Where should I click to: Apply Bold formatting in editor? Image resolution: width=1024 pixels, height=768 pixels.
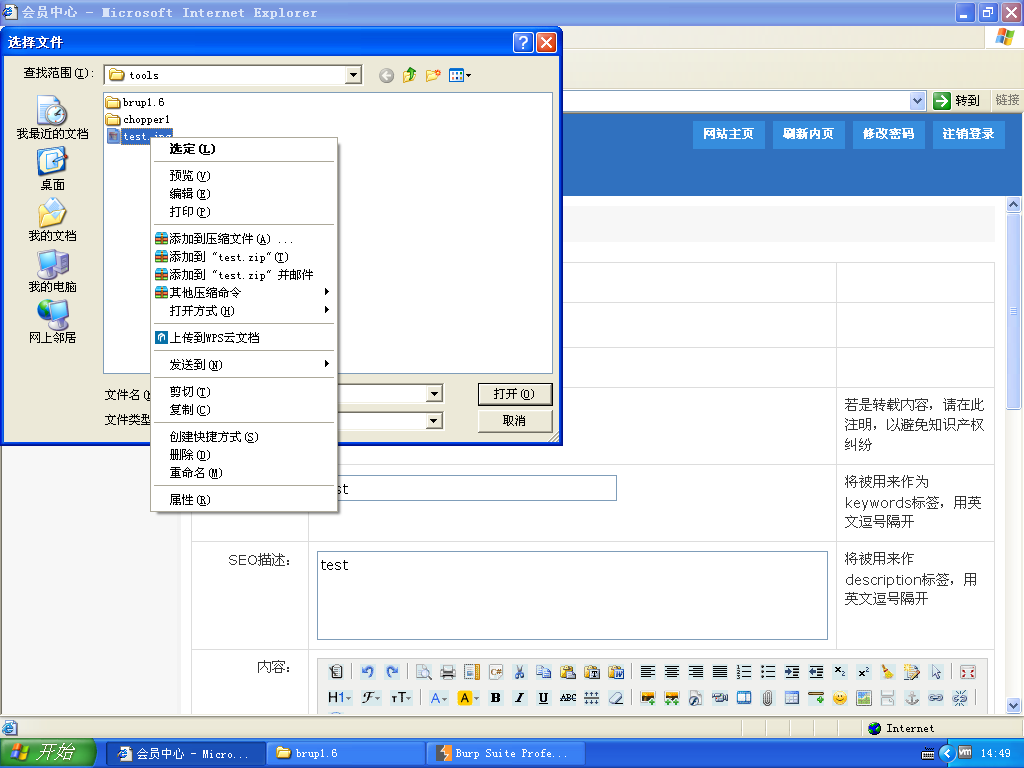pos(495,697)
